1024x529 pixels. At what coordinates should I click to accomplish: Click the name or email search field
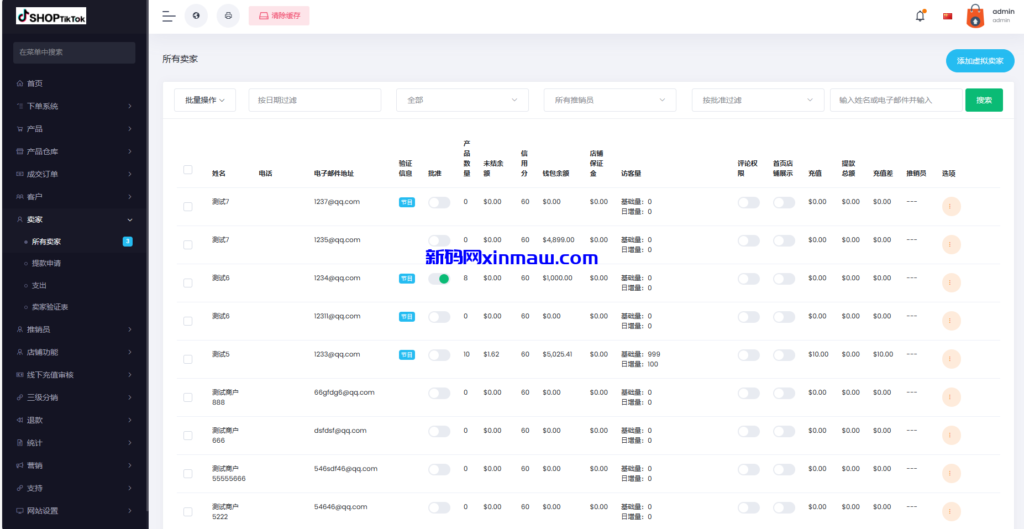(x=895, y=100)
